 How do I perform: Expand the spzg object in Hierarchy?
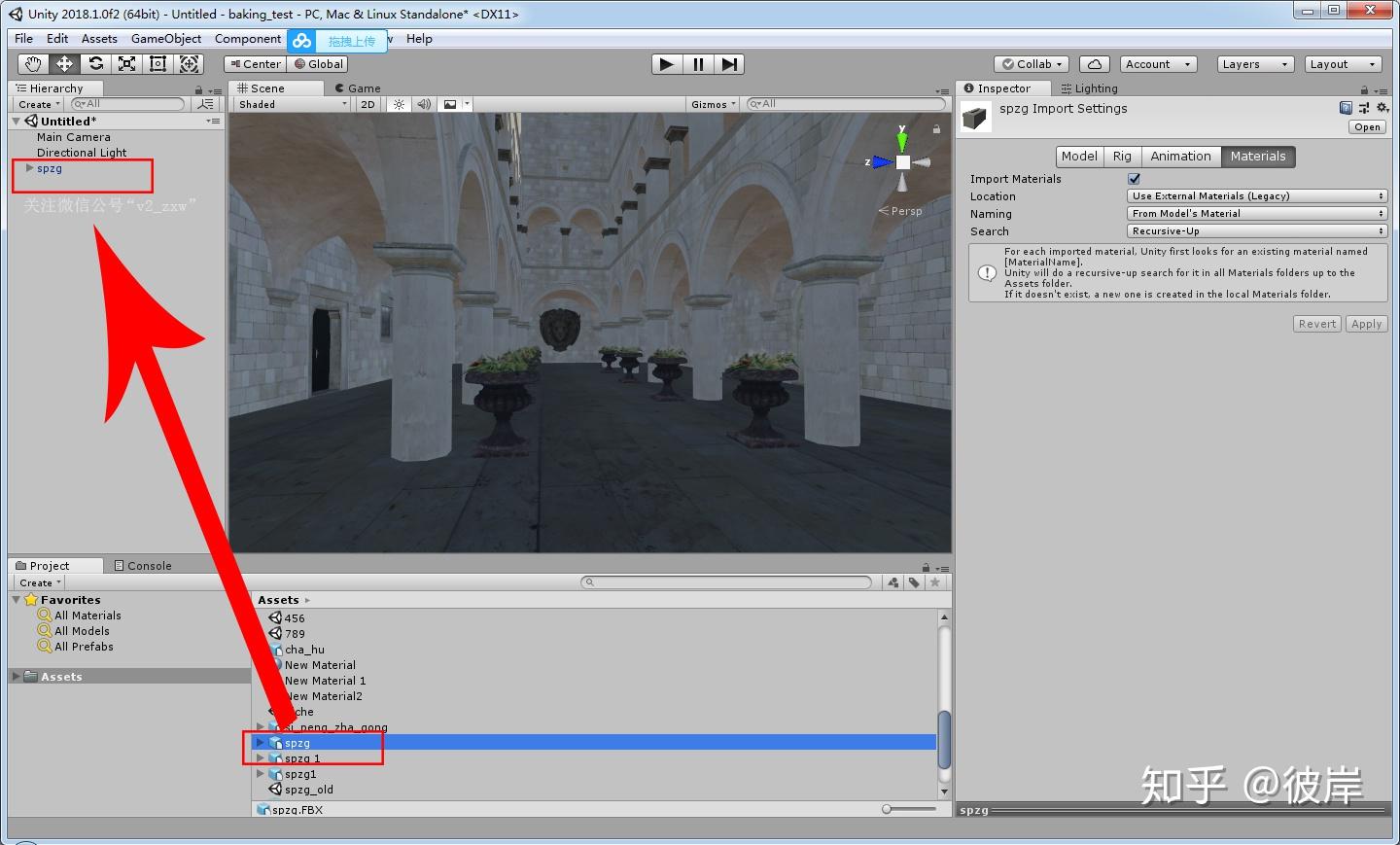[29, 168]
